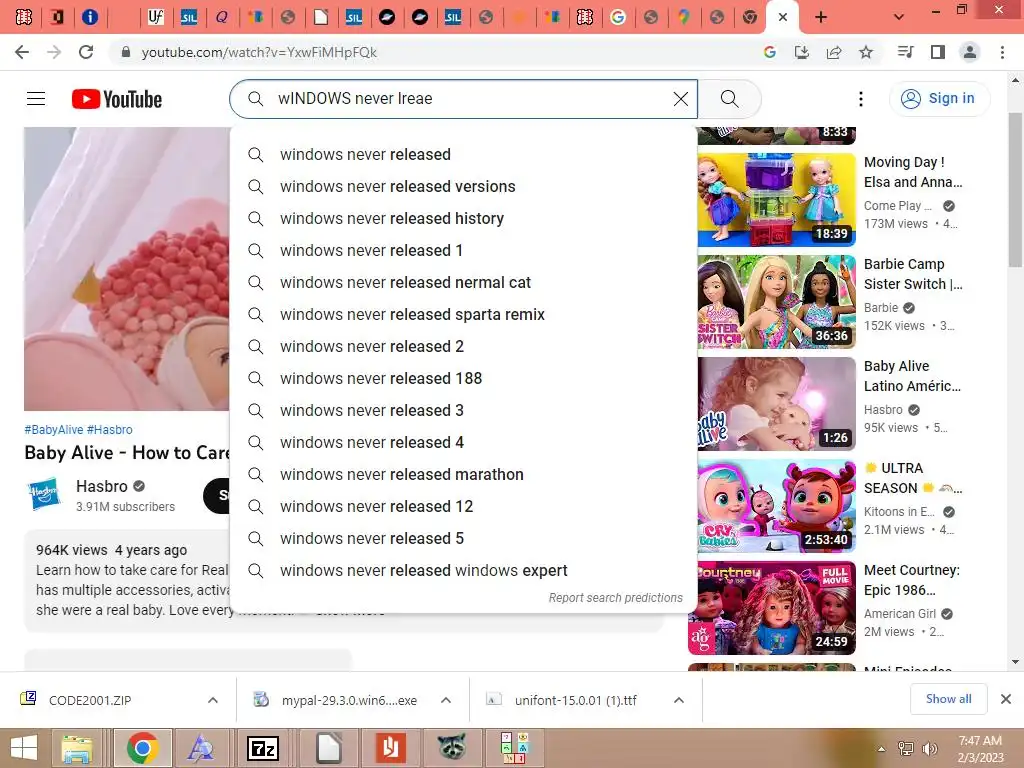Expand options for mypal-29.3.0 exe download
The image size is (1024, 768).
click(x=446, y=700)
